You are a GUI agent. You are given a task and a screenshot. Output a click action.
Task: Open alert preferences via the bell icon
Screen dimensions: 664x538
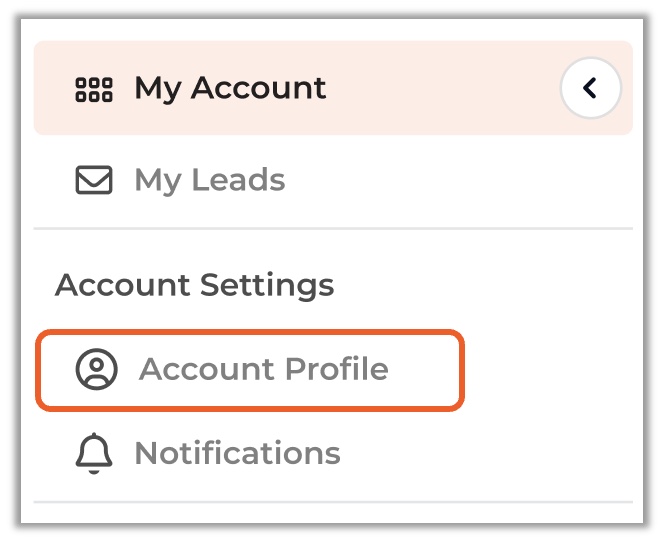coord(94,454)
